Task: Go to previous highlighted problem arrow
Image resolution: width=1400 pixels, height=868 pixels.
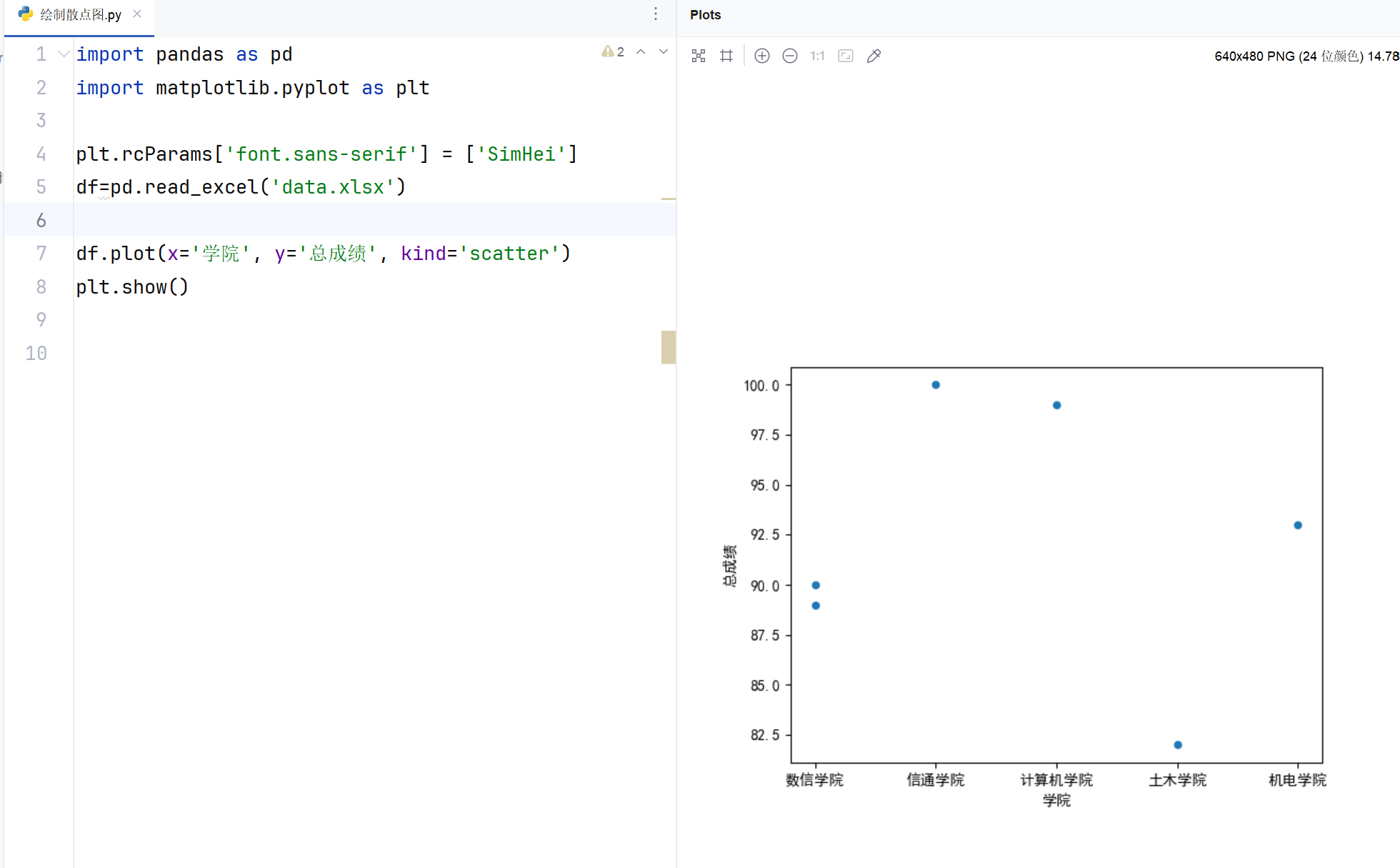Action: pos(641,51)
